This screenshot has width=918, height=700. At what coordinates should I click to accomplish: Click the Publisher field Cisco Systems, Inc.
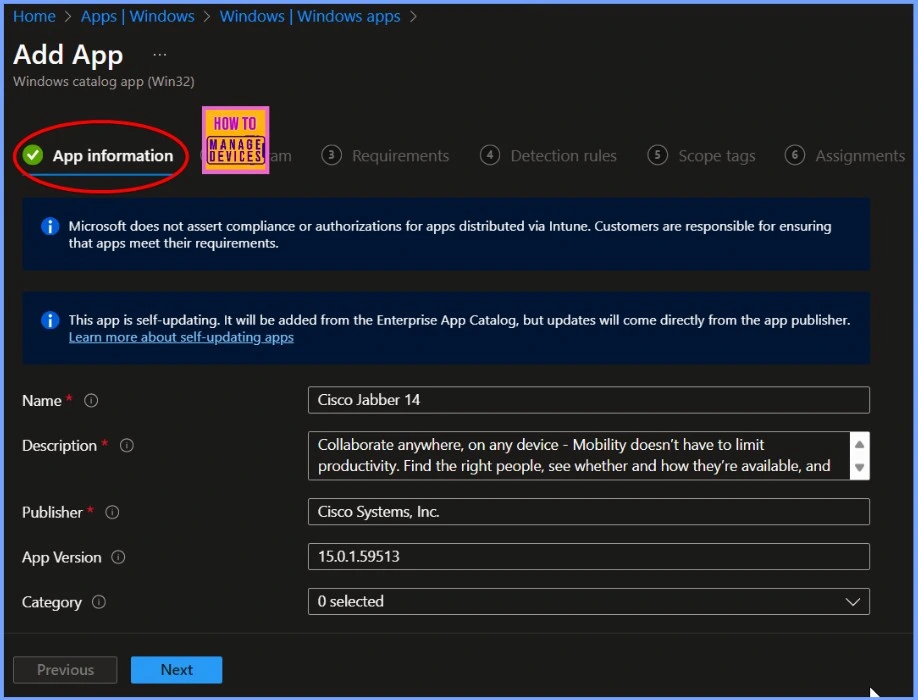point(588,512)
